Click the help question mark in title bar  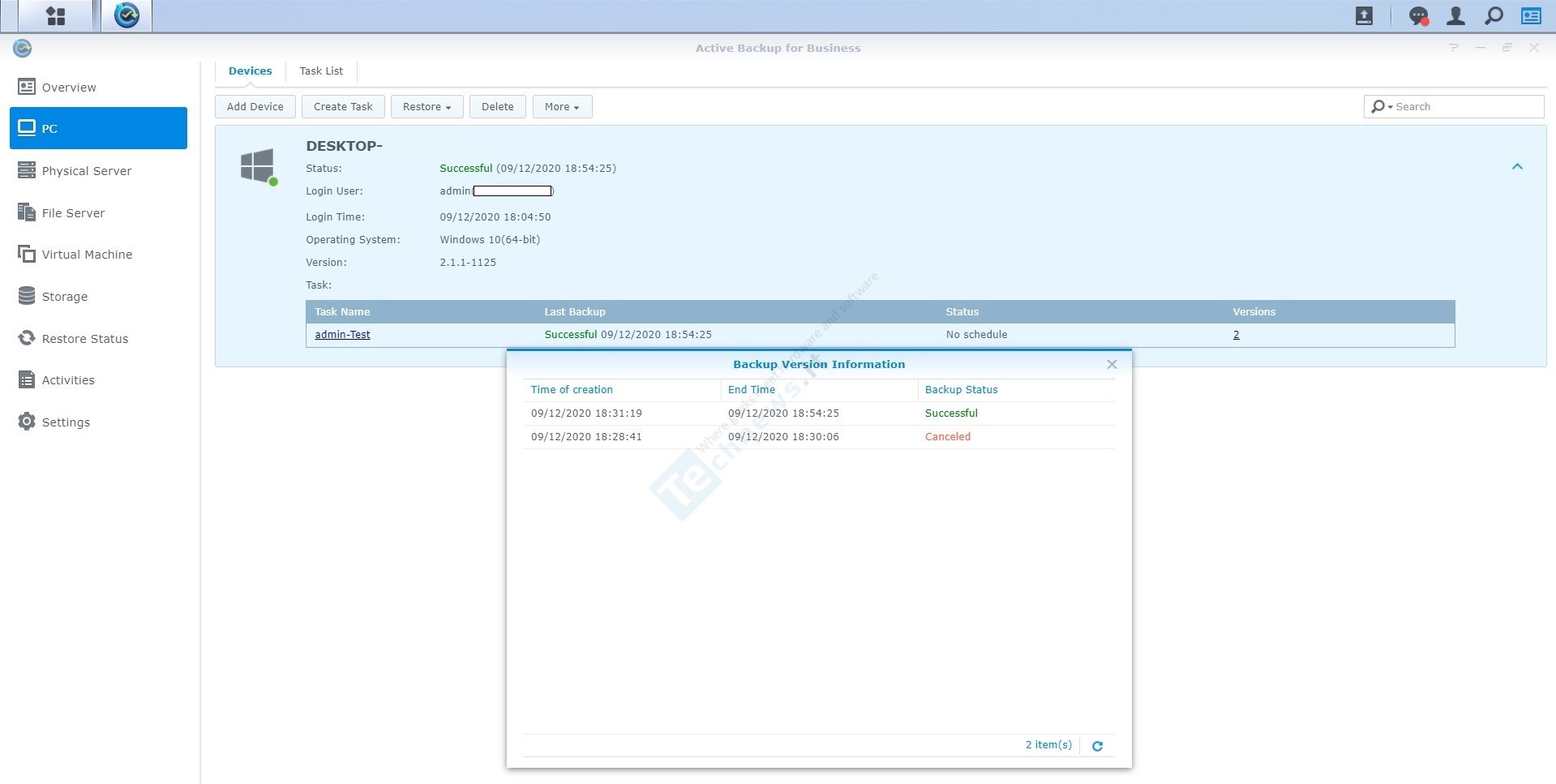tap(1454, 48)
